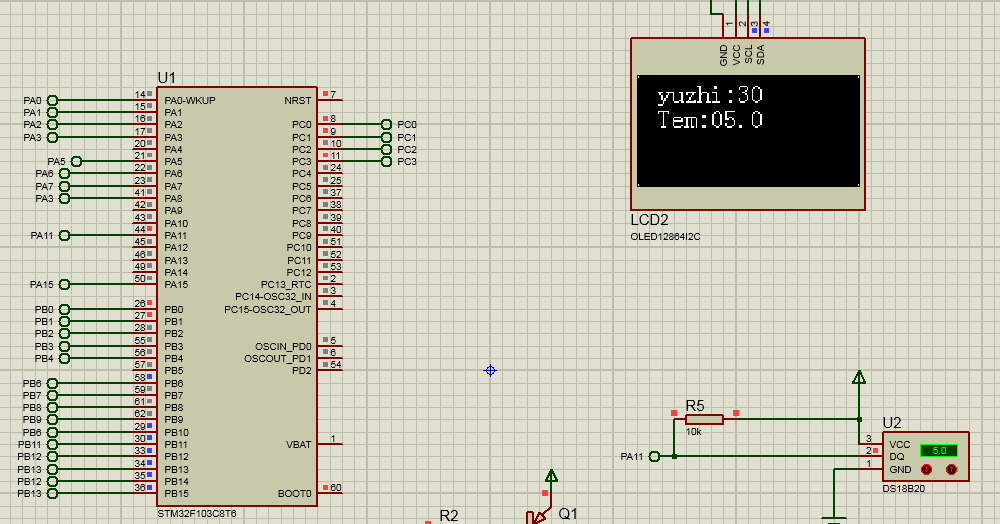The image size is (1000, 524).
Task: Select the PC0 terminal circle right of U1
Action: point(386,124)
